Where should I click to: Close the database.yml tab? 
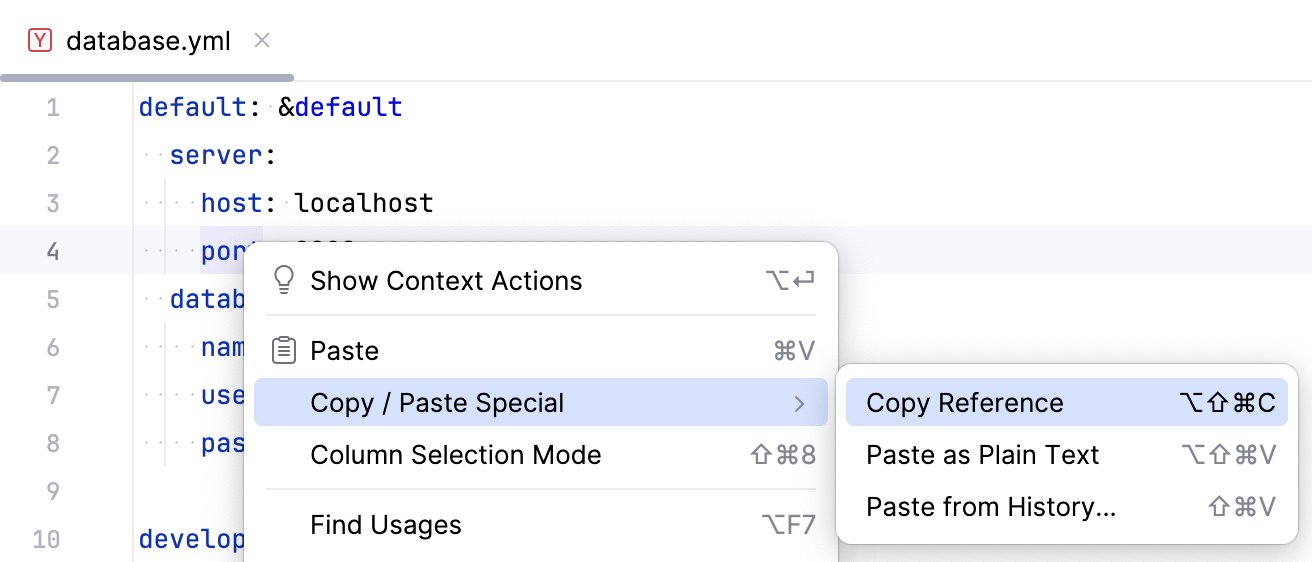tap(262, 41)
